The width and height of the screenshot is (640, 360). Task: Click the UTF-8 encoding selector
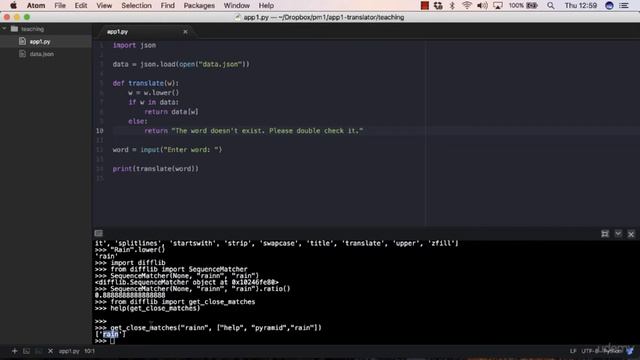click(x=591, y=351)
